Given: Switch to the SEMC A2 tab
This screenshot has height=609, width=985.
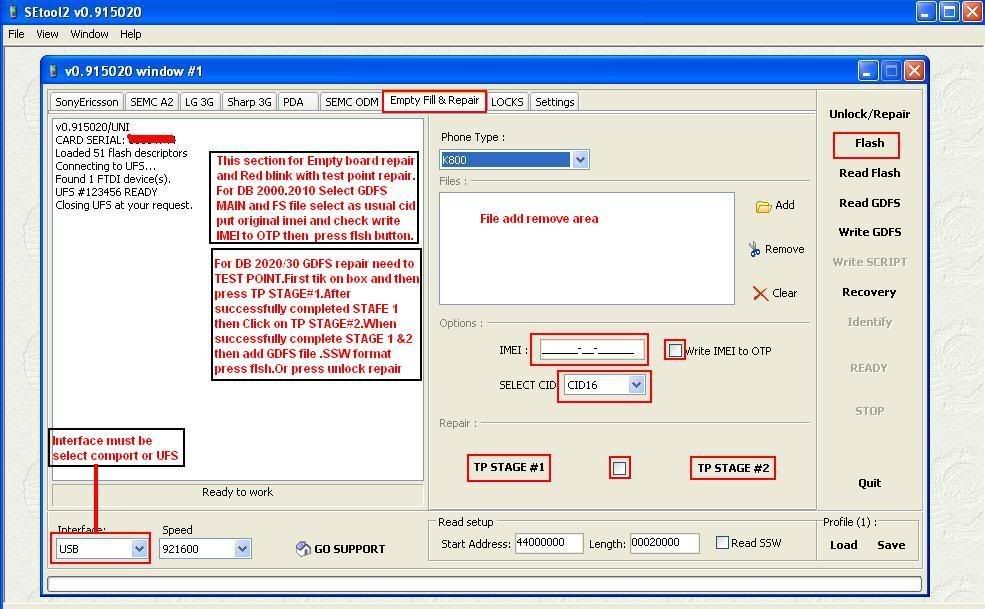Looking at the screenshot, I should [151, 102].
